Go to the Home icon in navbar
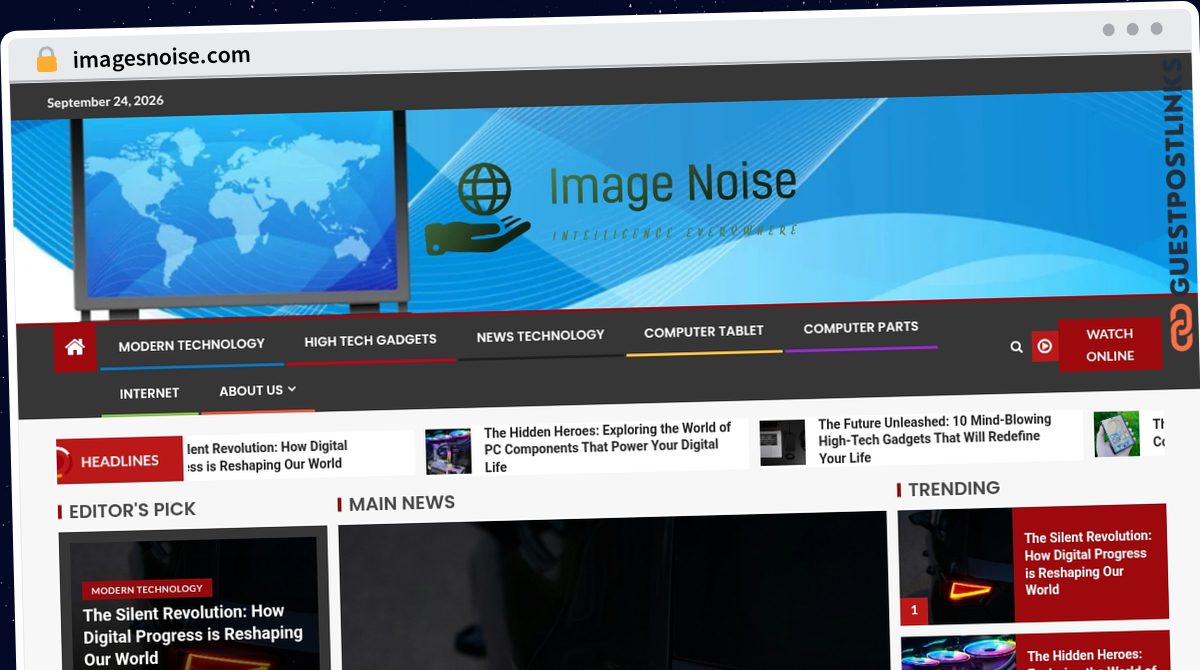 tap(75, 348)
